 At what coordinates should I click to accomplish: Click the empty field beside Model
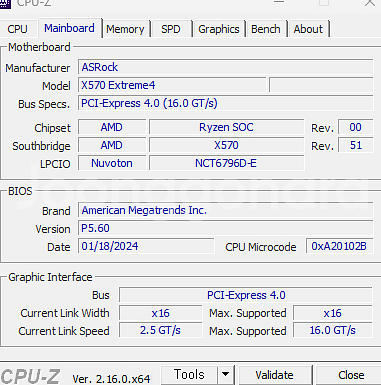321,85
